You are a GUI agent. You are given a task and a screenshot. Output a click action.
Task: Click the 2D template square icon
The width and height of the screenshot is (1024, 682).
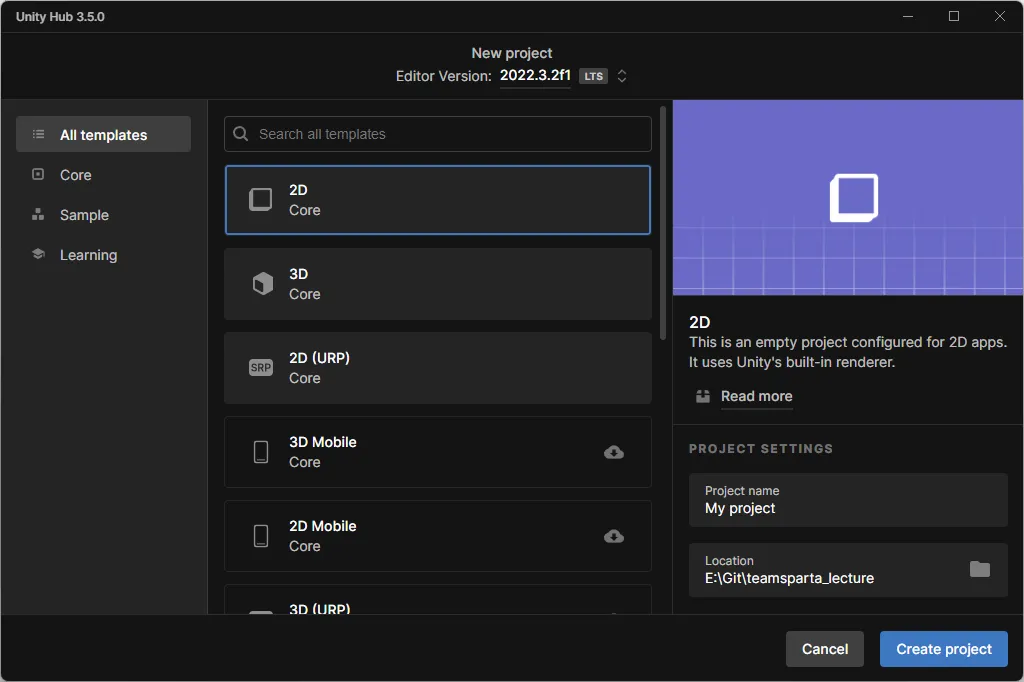click(x=261, y=199)
